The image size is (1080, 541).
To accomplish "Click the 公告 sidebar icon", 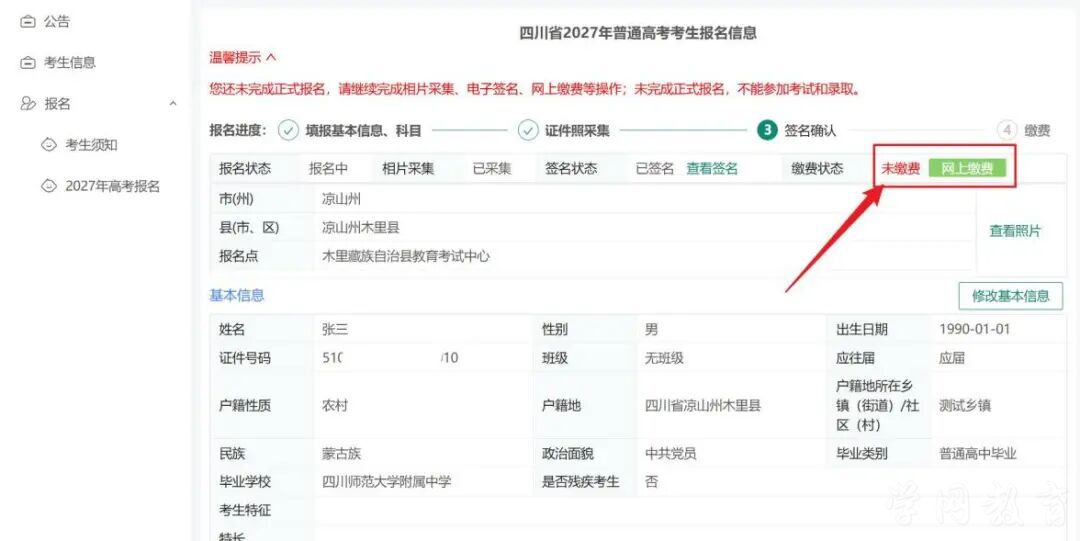I will pyautogui.click(x=28, y=22).
